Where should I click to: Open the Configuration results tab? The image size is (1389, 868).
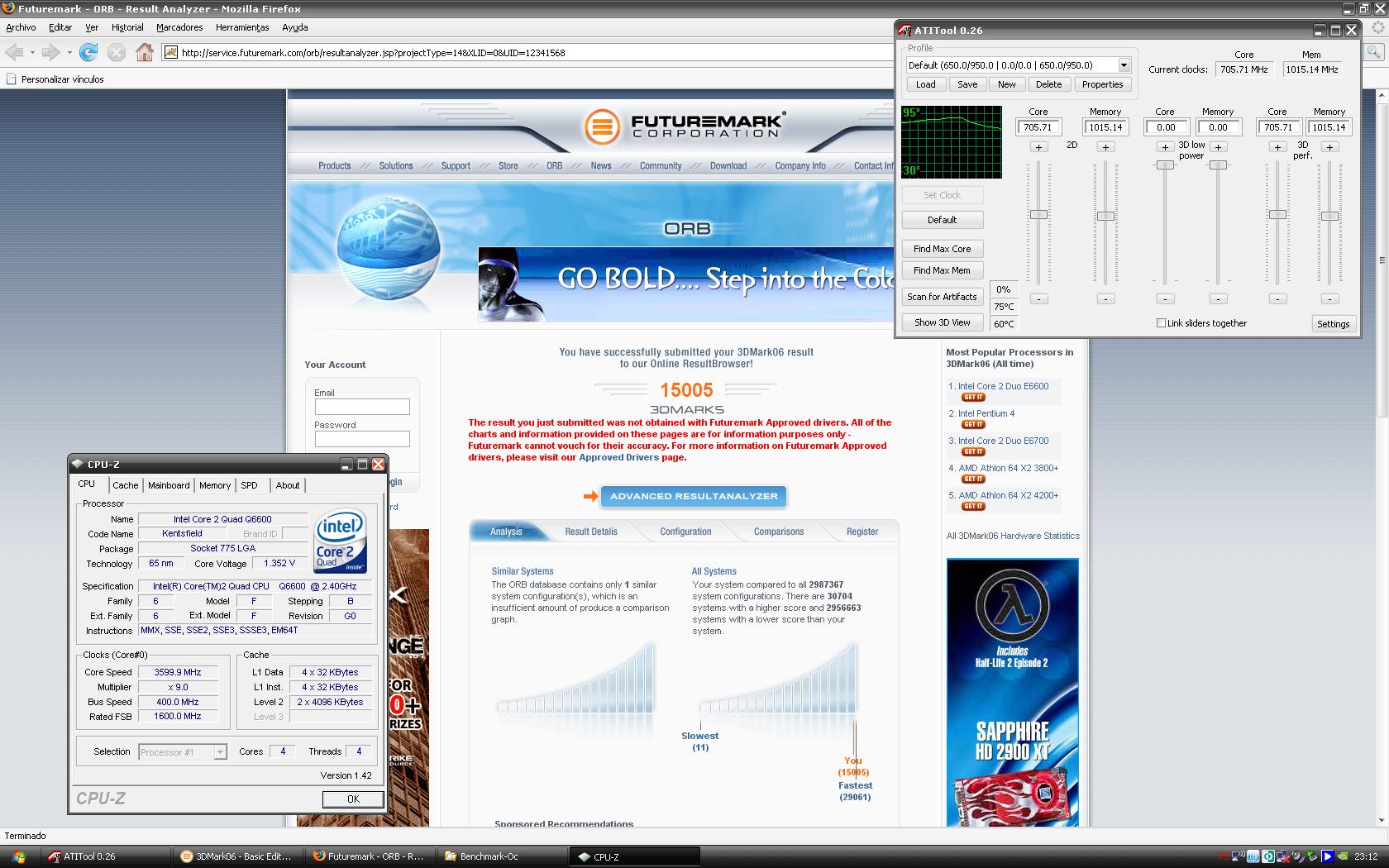(685, 532)
